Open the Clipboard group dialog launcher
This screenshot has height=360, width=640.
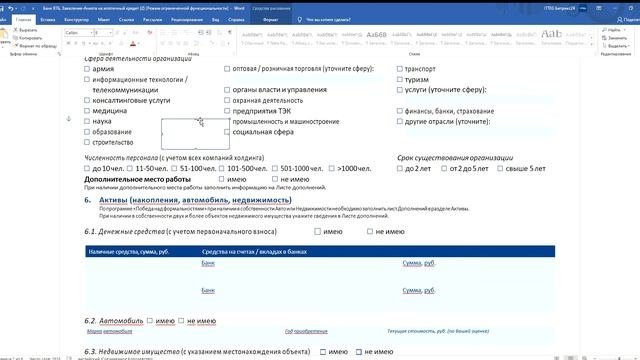[58, 54]
